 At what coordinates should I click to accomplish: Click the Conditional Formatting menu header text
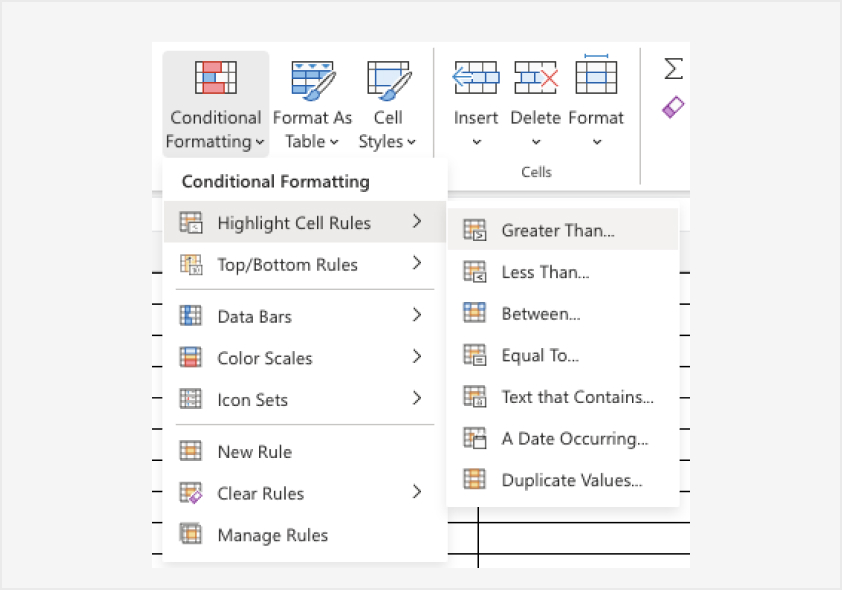pyautogui.click(x=275, y=182)
